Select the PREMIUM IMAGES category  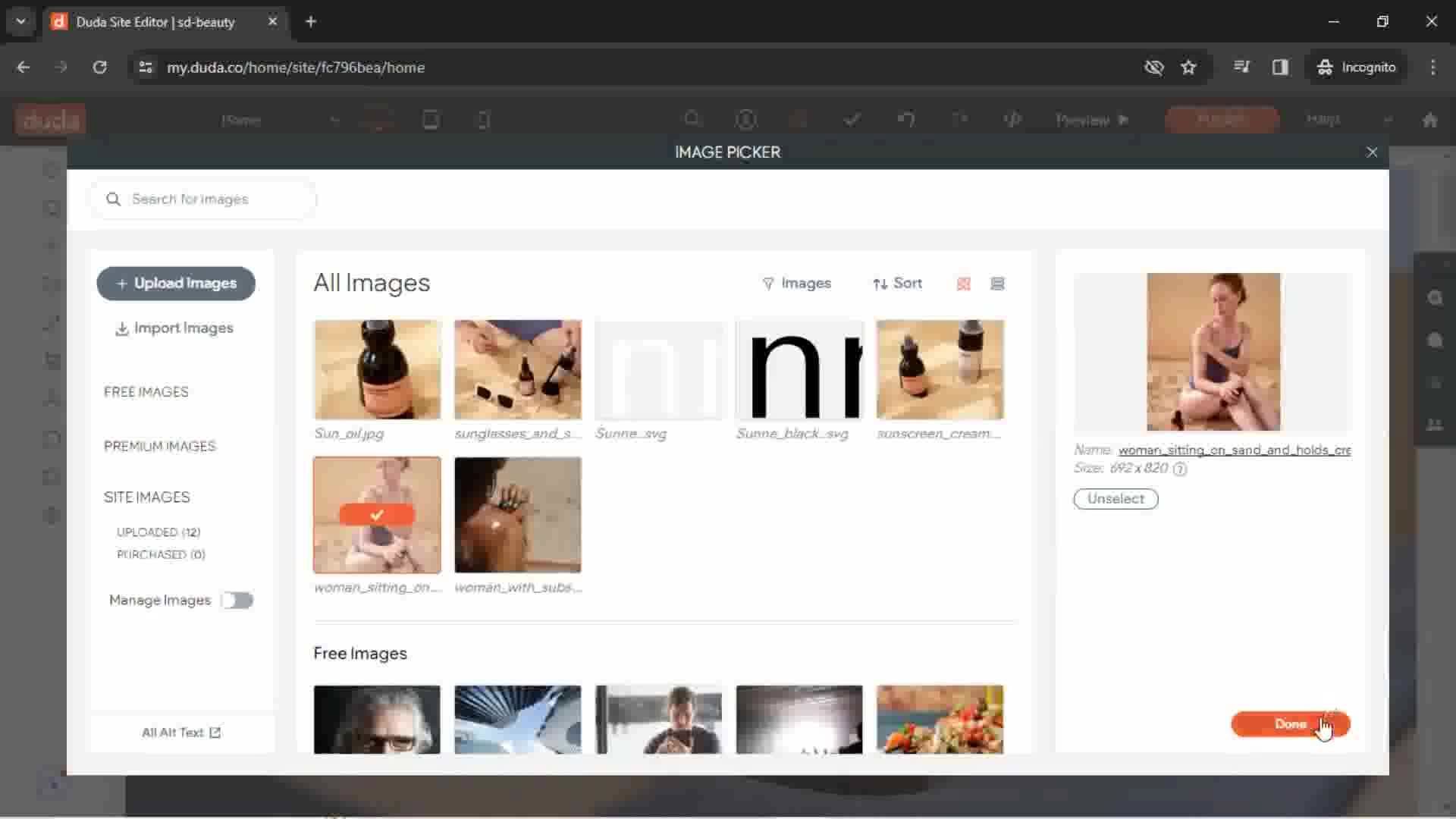pos(160,446)
